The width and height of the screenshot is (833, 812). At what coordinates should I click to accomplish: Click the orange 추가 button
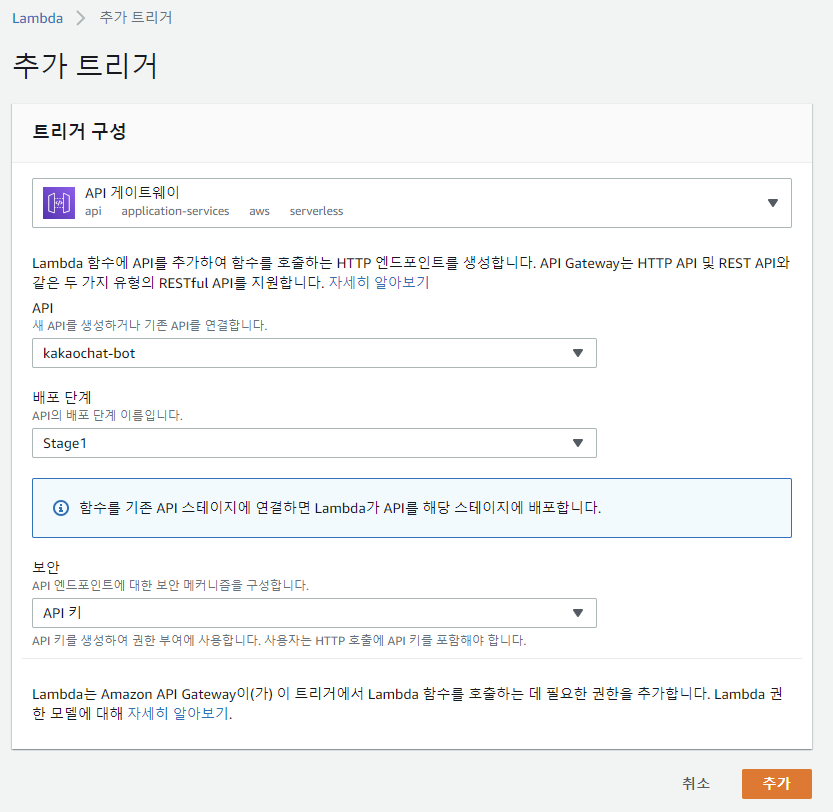point(777,783)
